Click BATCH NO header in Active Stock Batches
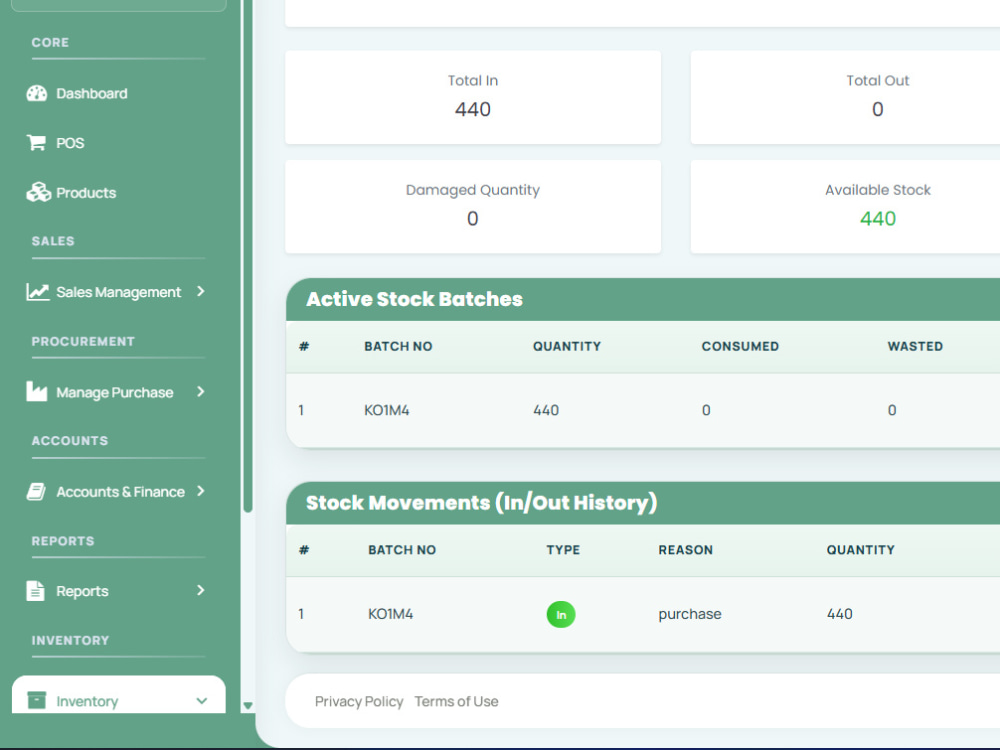 (398, 346)
